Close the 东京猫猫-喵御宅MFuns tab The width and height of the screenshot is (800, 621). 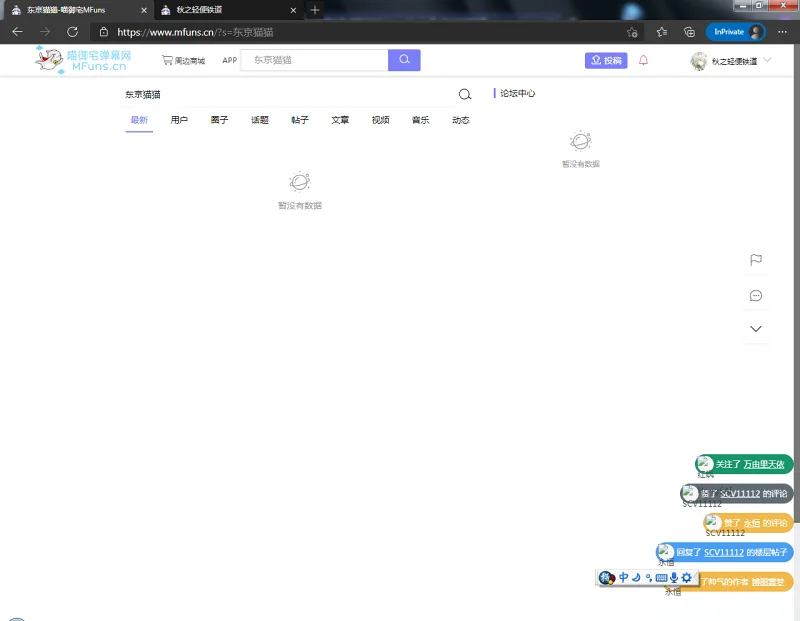click(144, 10)
